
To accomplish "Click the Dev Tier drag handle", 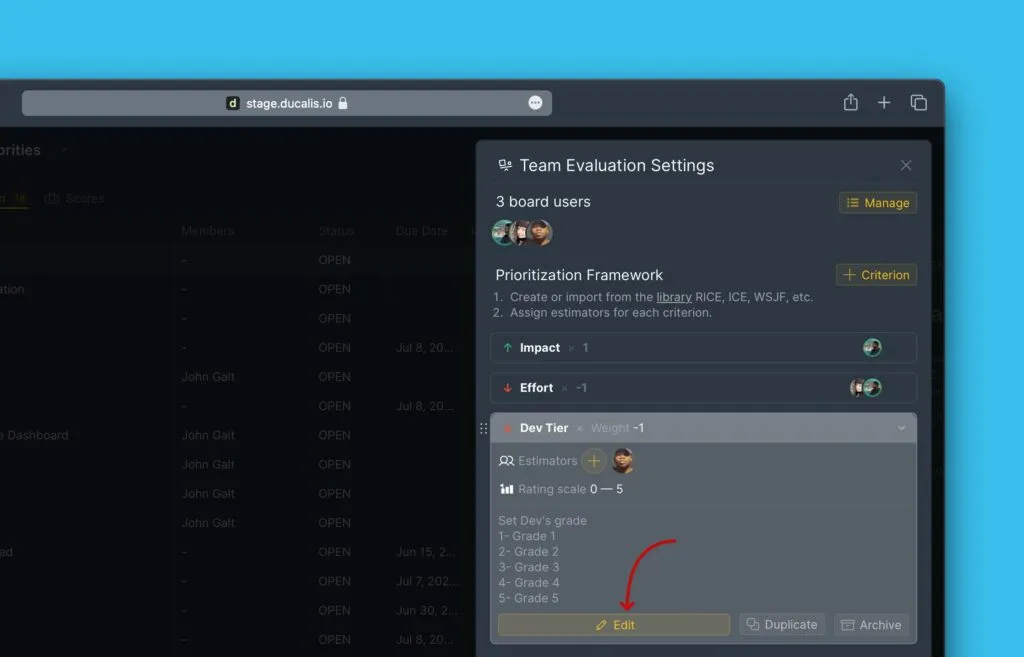I will click(484, 428).
